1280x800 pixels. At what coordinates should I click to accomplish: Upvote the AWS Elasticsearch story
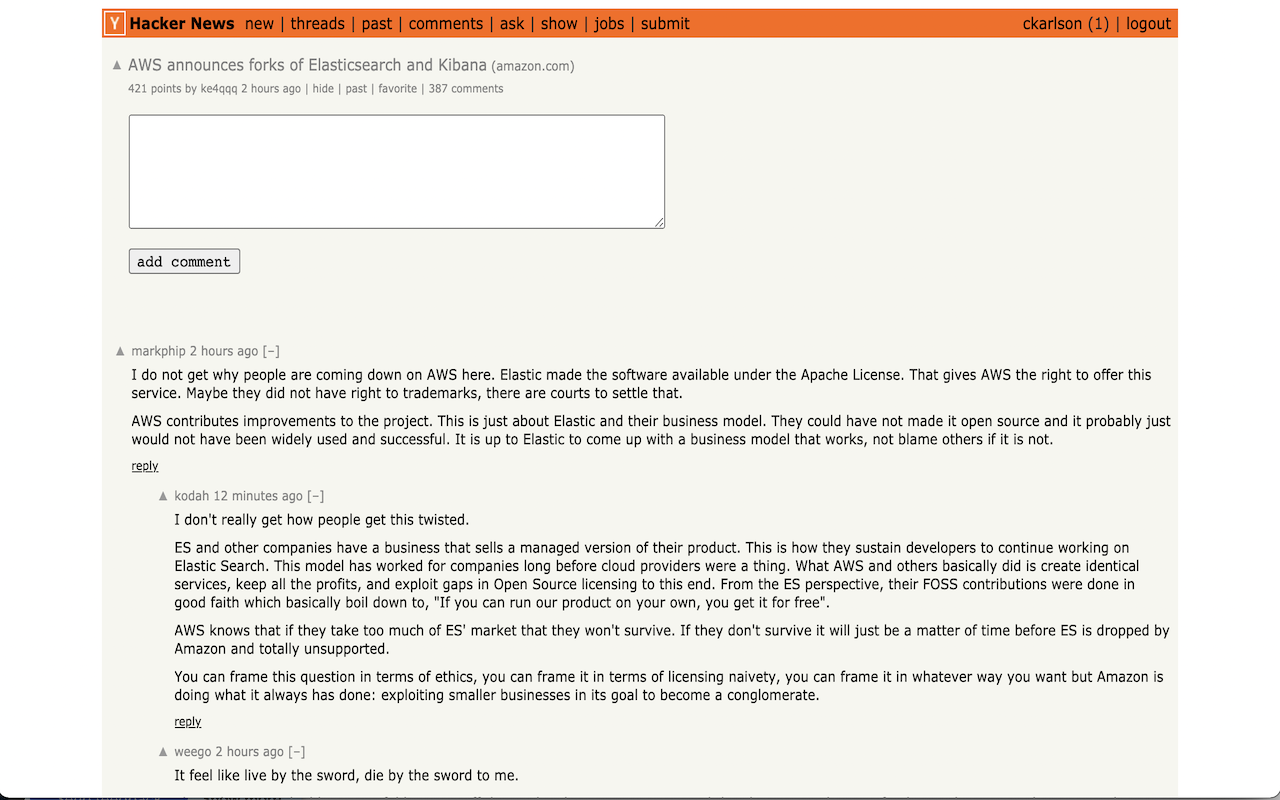point(117,63)
